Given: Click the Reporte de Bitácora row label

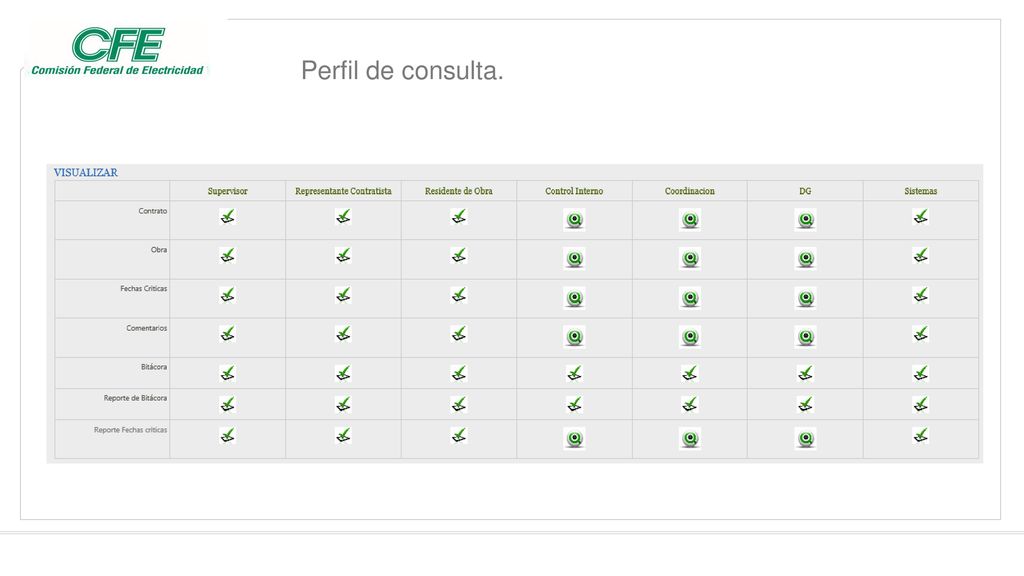Looking at the screenshot, I should 135,398.
